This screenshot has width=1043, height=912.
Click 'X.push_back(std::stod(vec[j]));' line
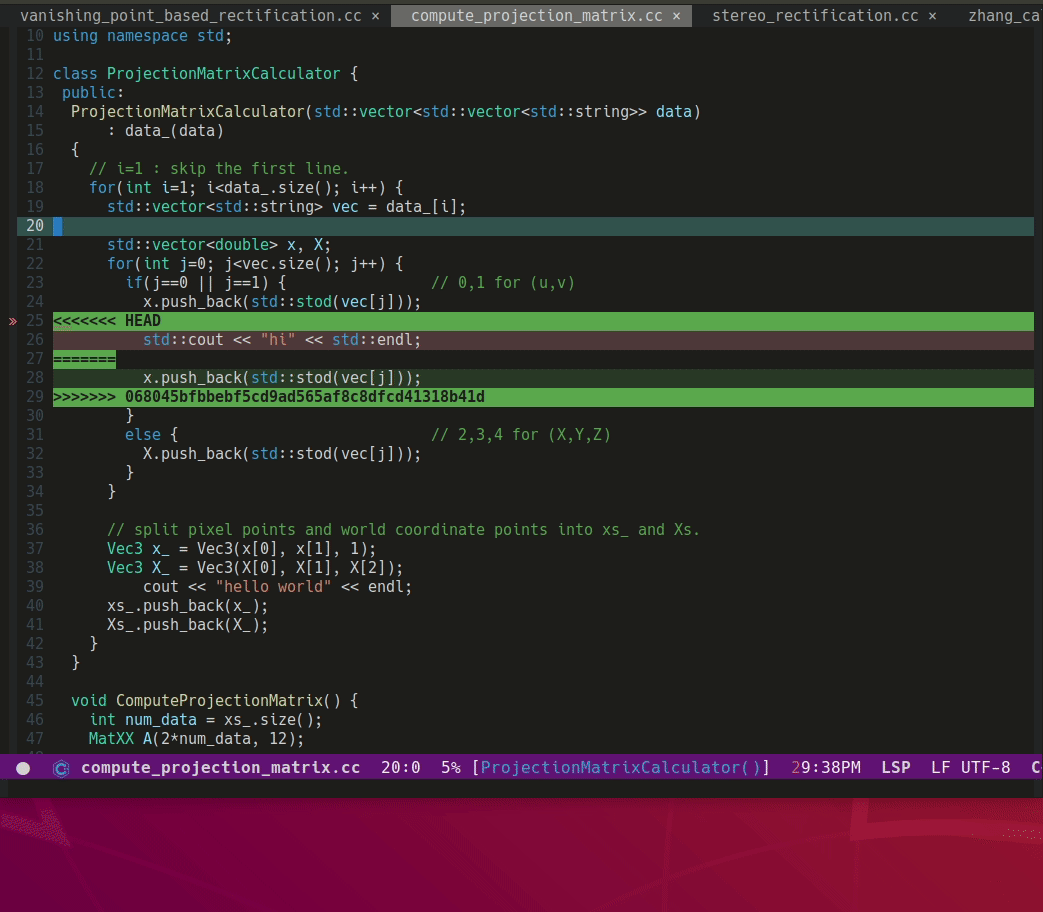tap(282, 454)
